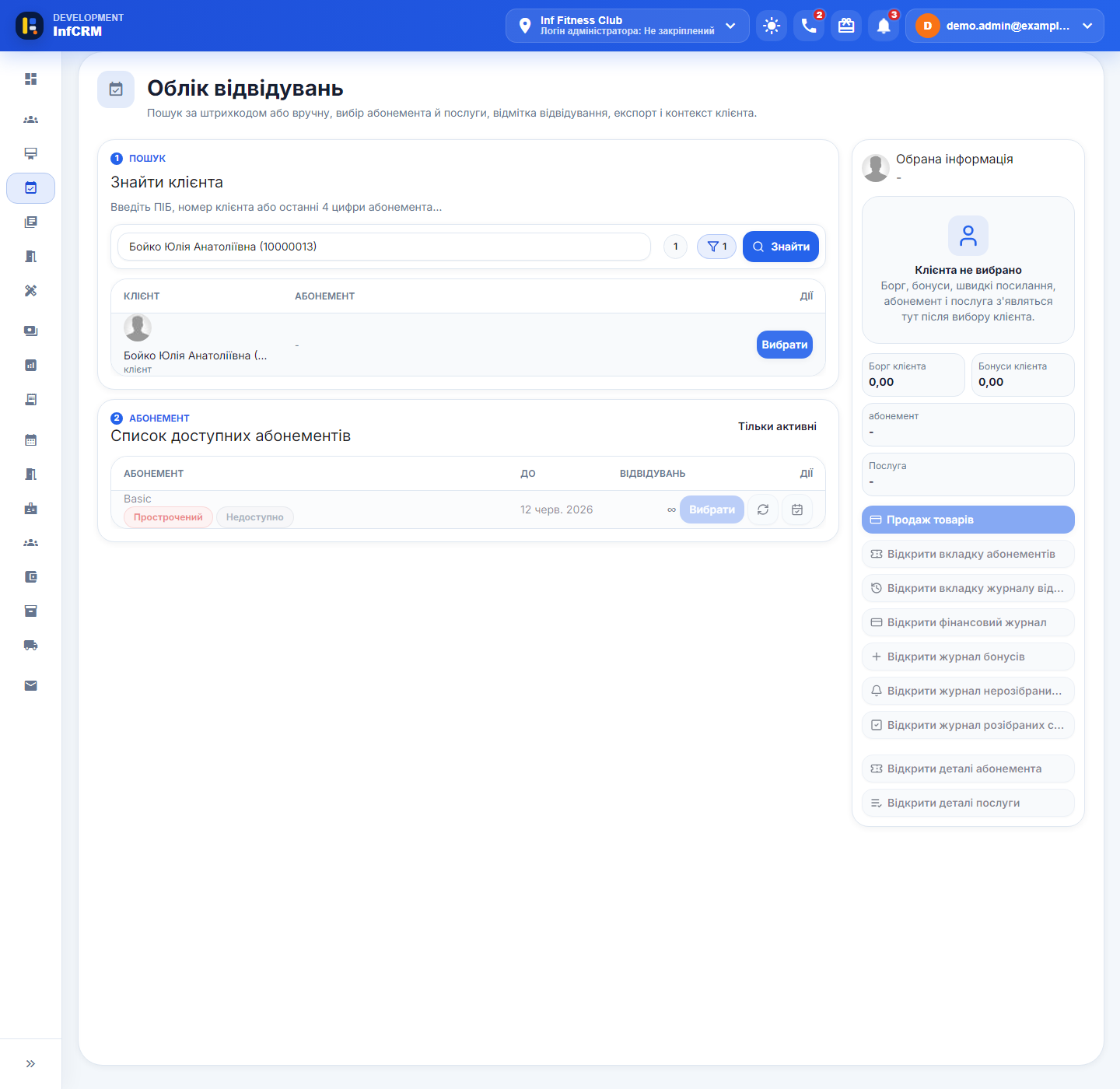The height and width of the screenshot is (1089, 1120).
Task: Click Вибрати for Бойко Юлія Анатоліївна
Action: point(785,345)
